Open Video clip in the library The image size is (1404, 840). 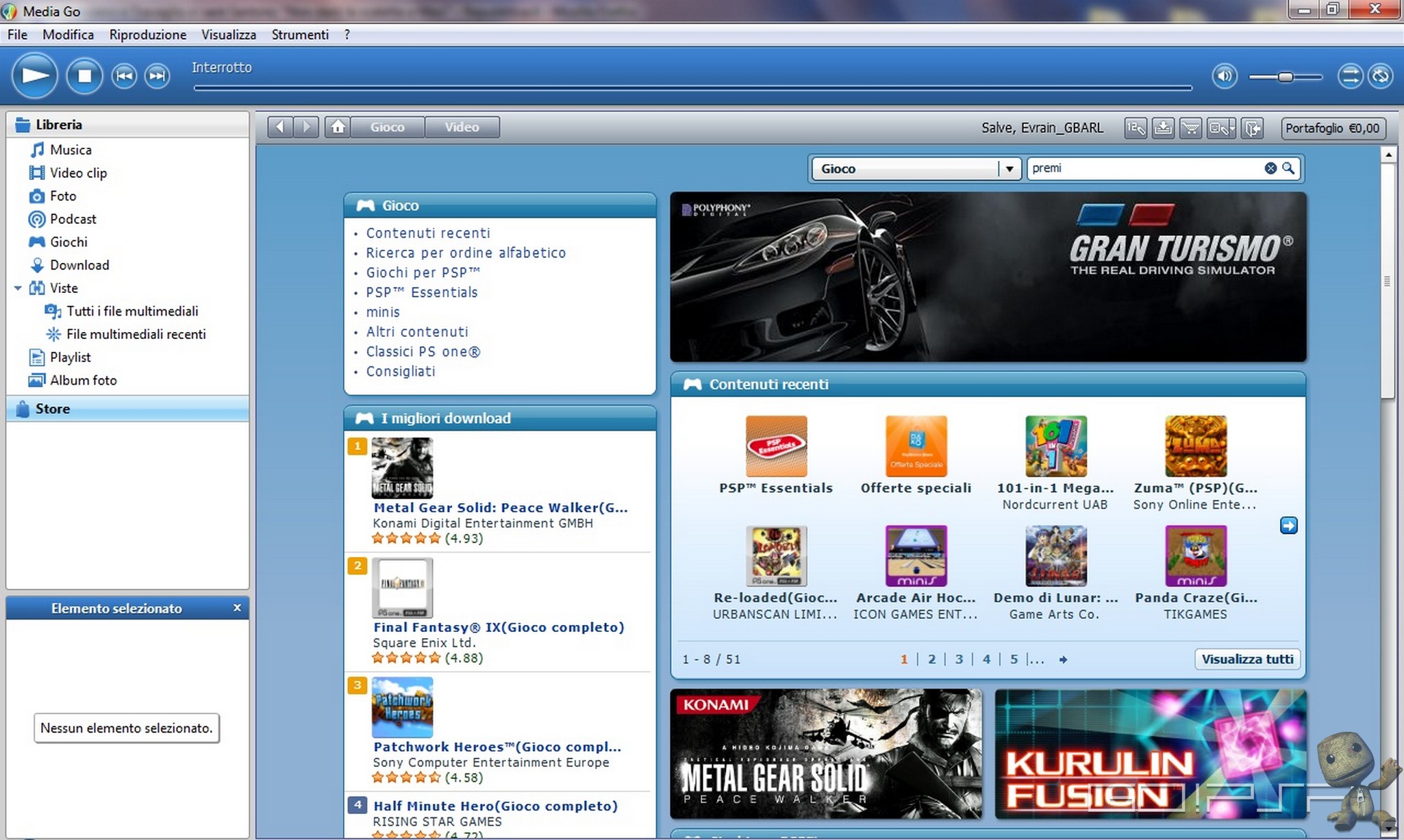(77, 173)
